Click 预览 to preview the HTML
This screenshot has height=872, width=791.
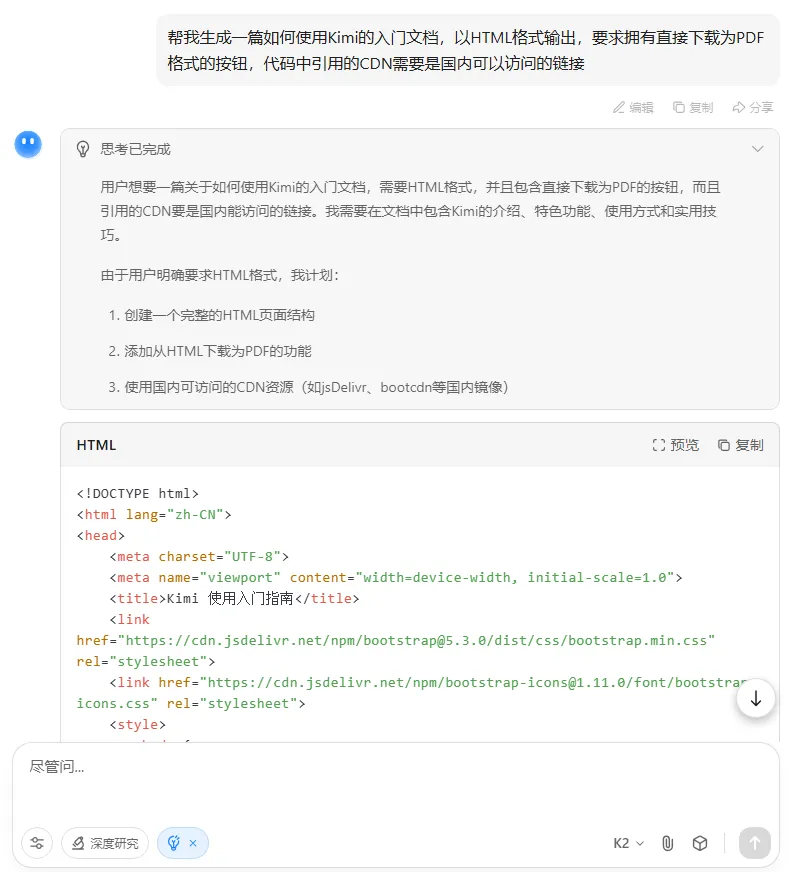click(x=675, y=445)
